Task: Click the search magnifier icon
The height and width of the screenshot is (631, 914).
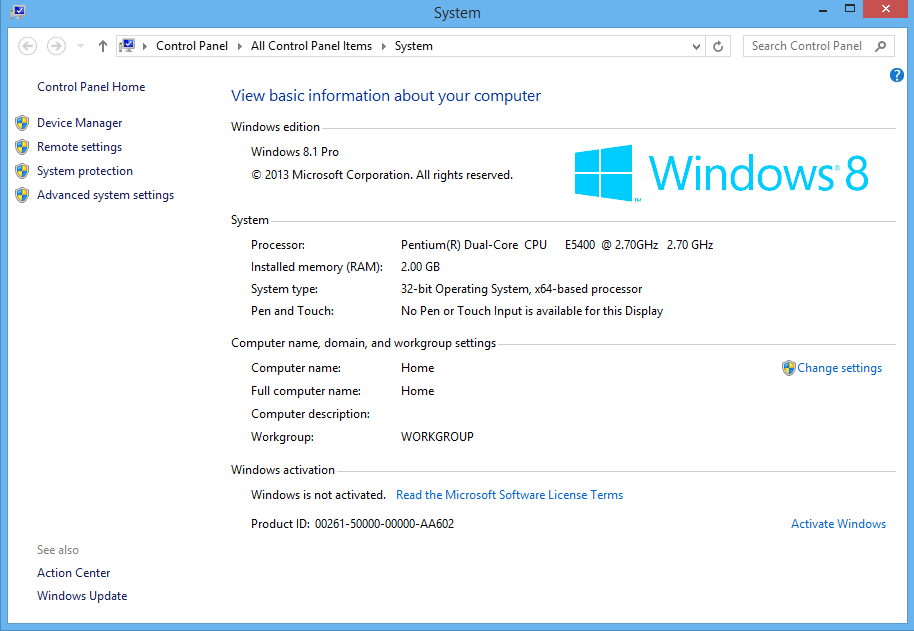Action: (x=881, y=46)
